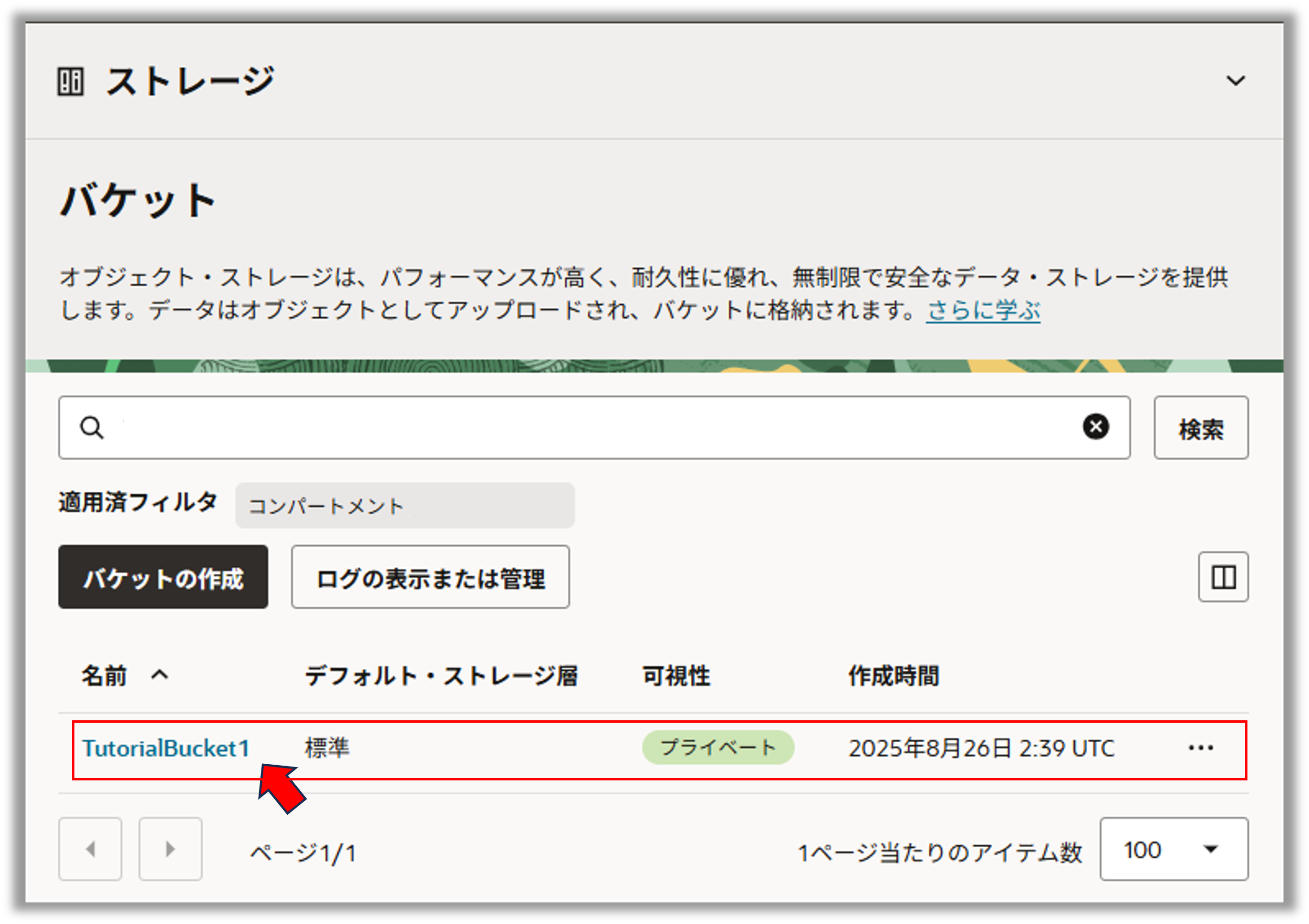Click the バケットの作成 button
The height and width of the screenshot is (924, 1309).
tap(163, 577)
